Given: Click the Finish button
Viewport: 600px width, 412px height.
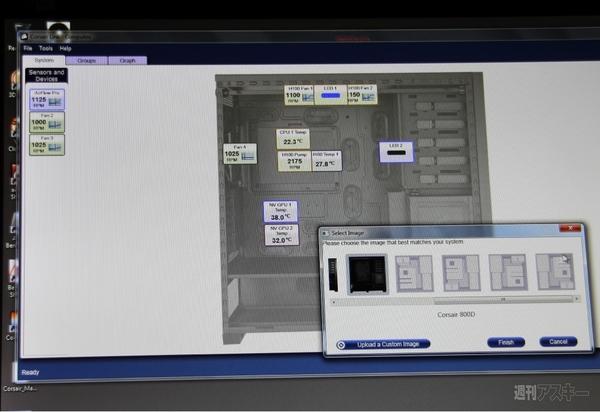Looking at the screenshot, I should [506, 342].
